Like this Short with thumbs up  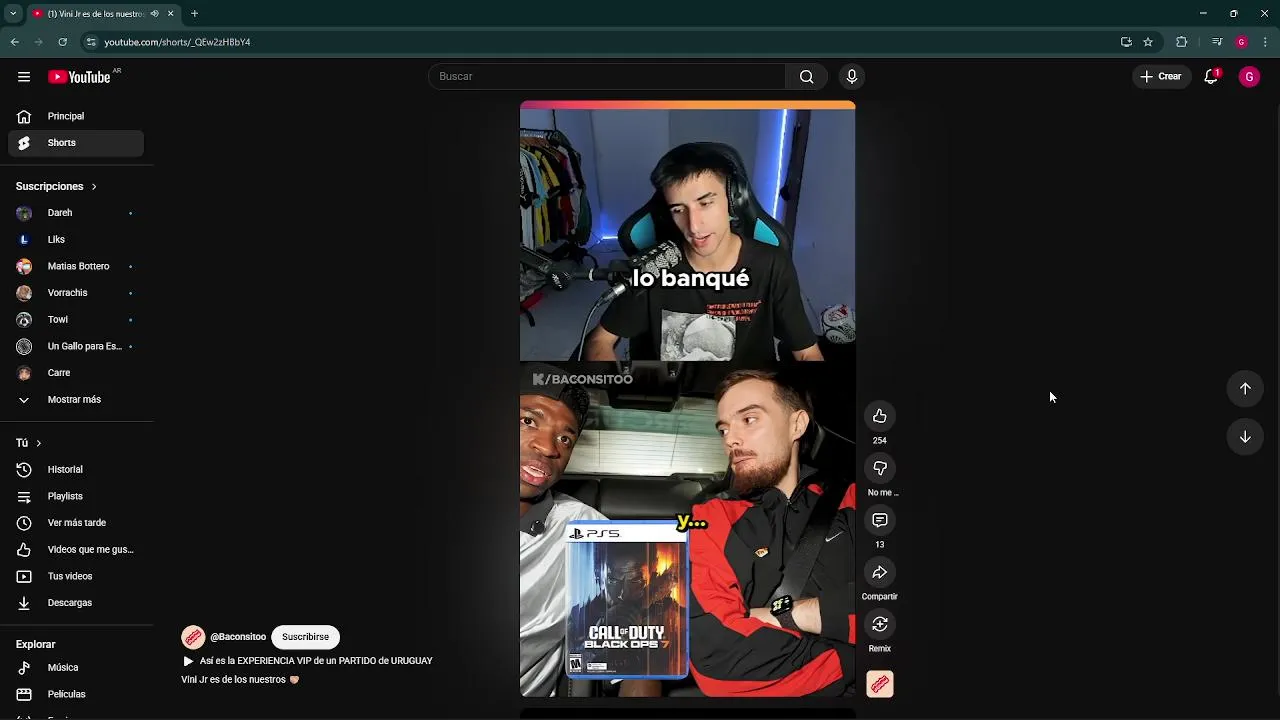[880, 416]
